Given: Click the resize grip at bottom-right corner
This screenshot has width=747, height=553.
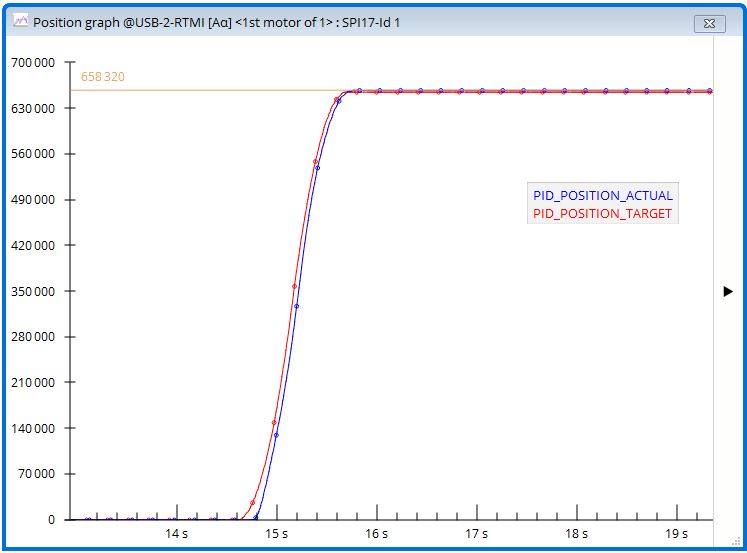Looking at the screenshot, I should tap(736, 542).
